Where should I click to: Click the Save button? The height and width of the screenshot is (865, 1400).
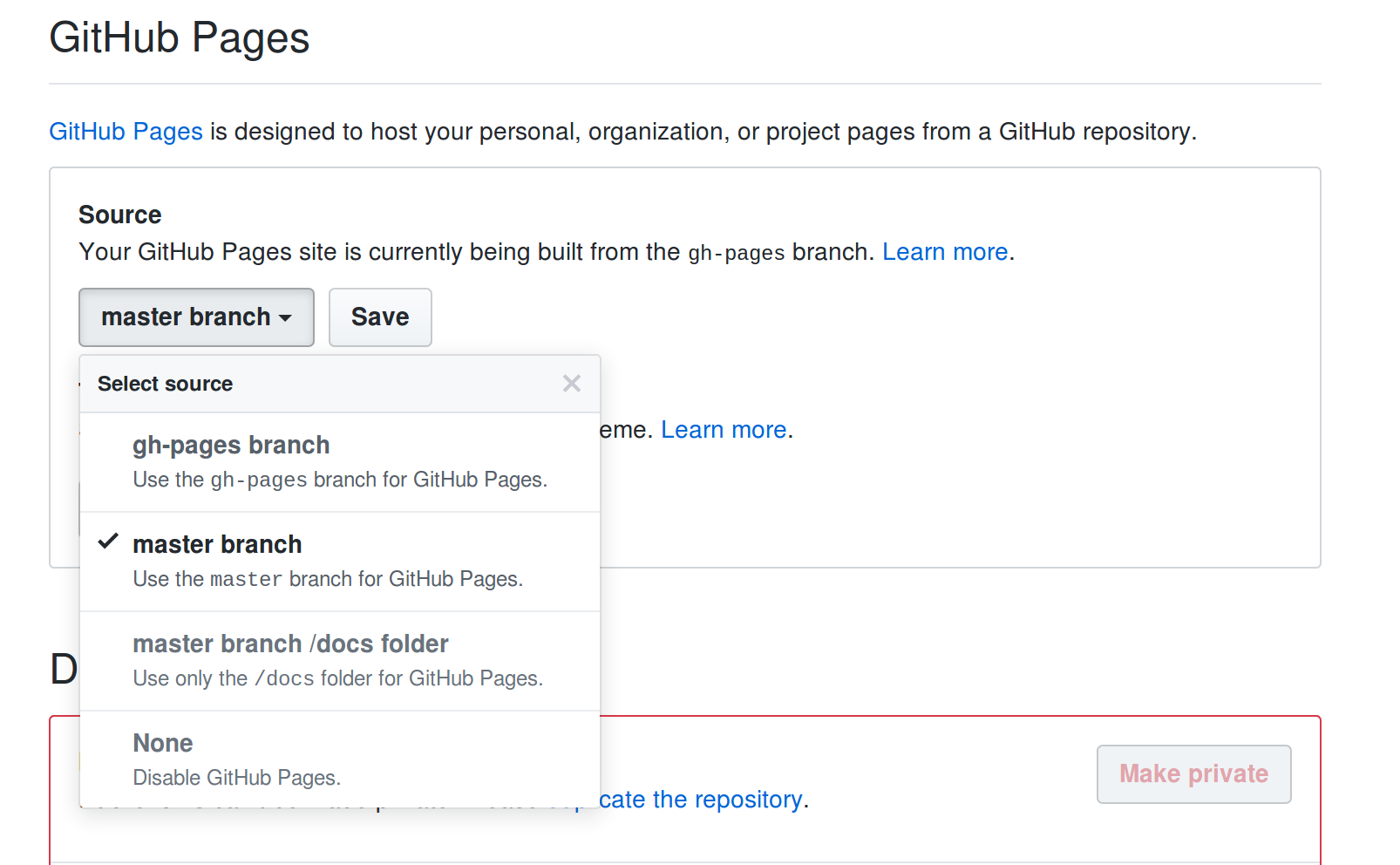(x=380, y=317)
